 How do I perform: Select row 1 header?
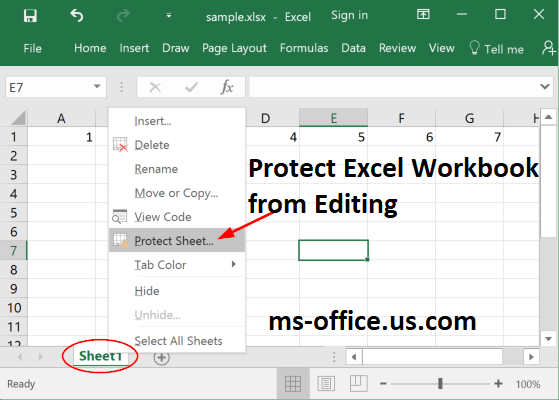[x=14, y=137]
